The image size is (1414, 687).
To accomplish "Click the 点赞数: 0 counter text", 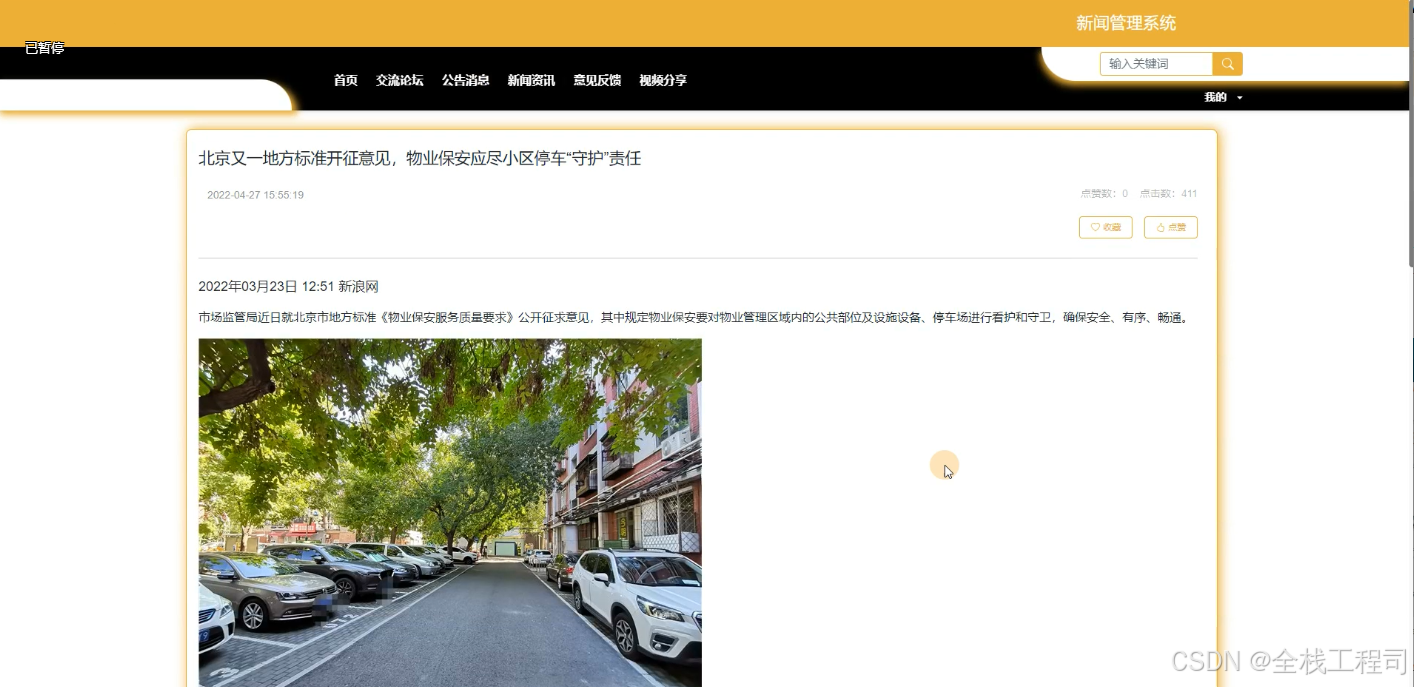I will tap(1104, 194).
